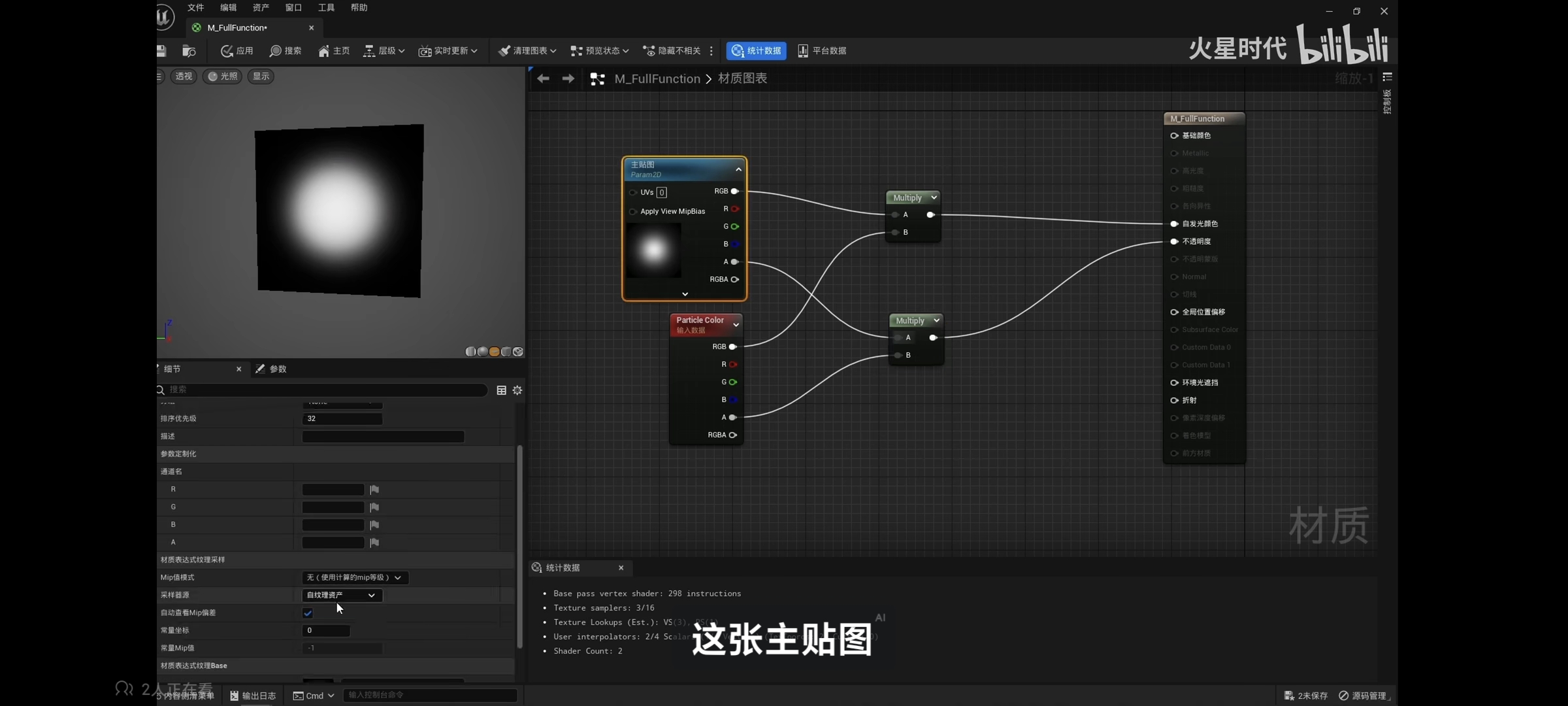1568x706 pixels.
Task: Click the 主贴图 texture preview thumbnail
Action: (653, 250)
